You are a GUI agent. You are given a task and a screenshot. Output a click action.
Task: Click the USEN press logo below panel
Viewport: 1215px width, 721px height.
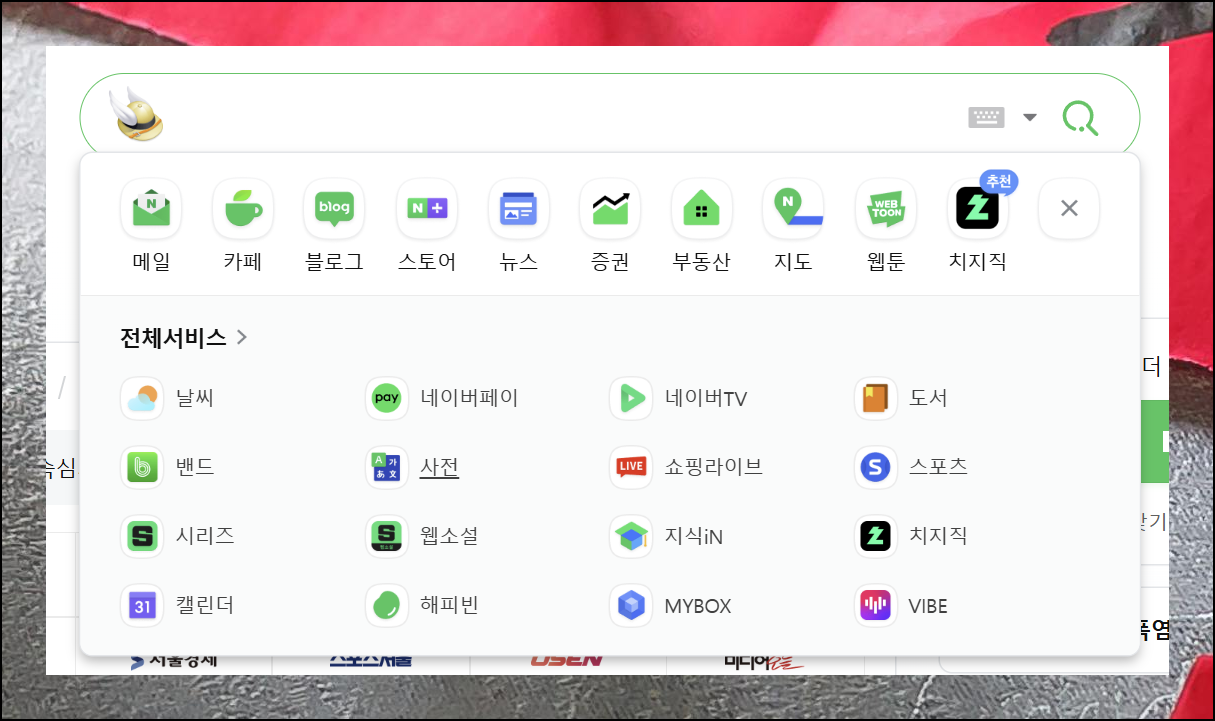tap(566, 660)
